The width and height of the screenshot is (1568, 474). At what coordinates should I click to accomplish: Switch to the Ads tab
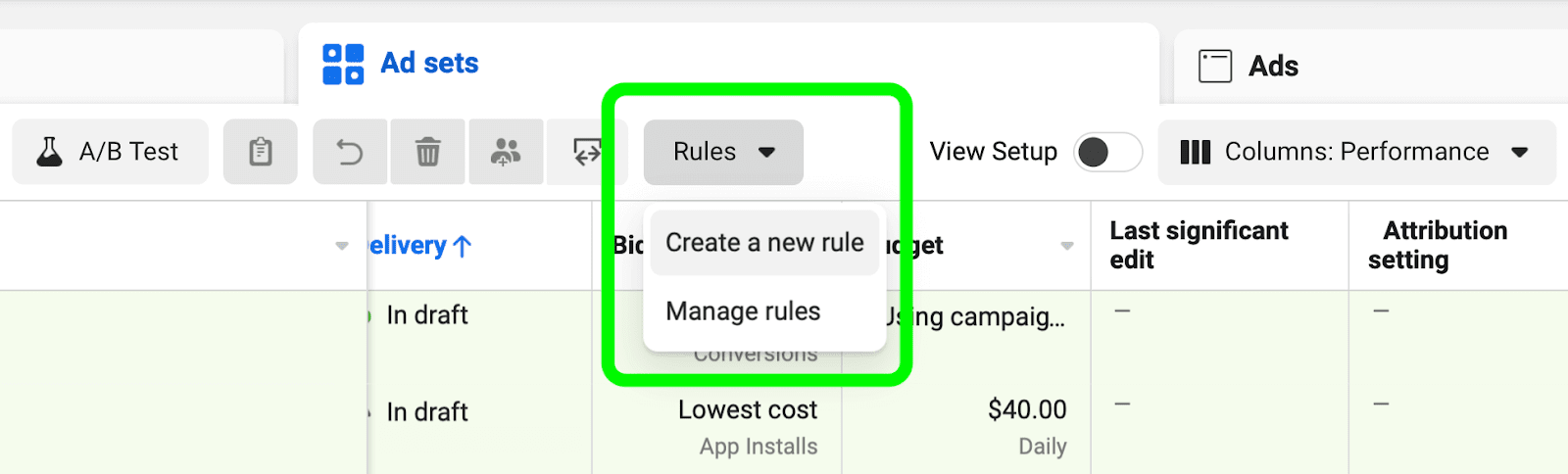1272,66
